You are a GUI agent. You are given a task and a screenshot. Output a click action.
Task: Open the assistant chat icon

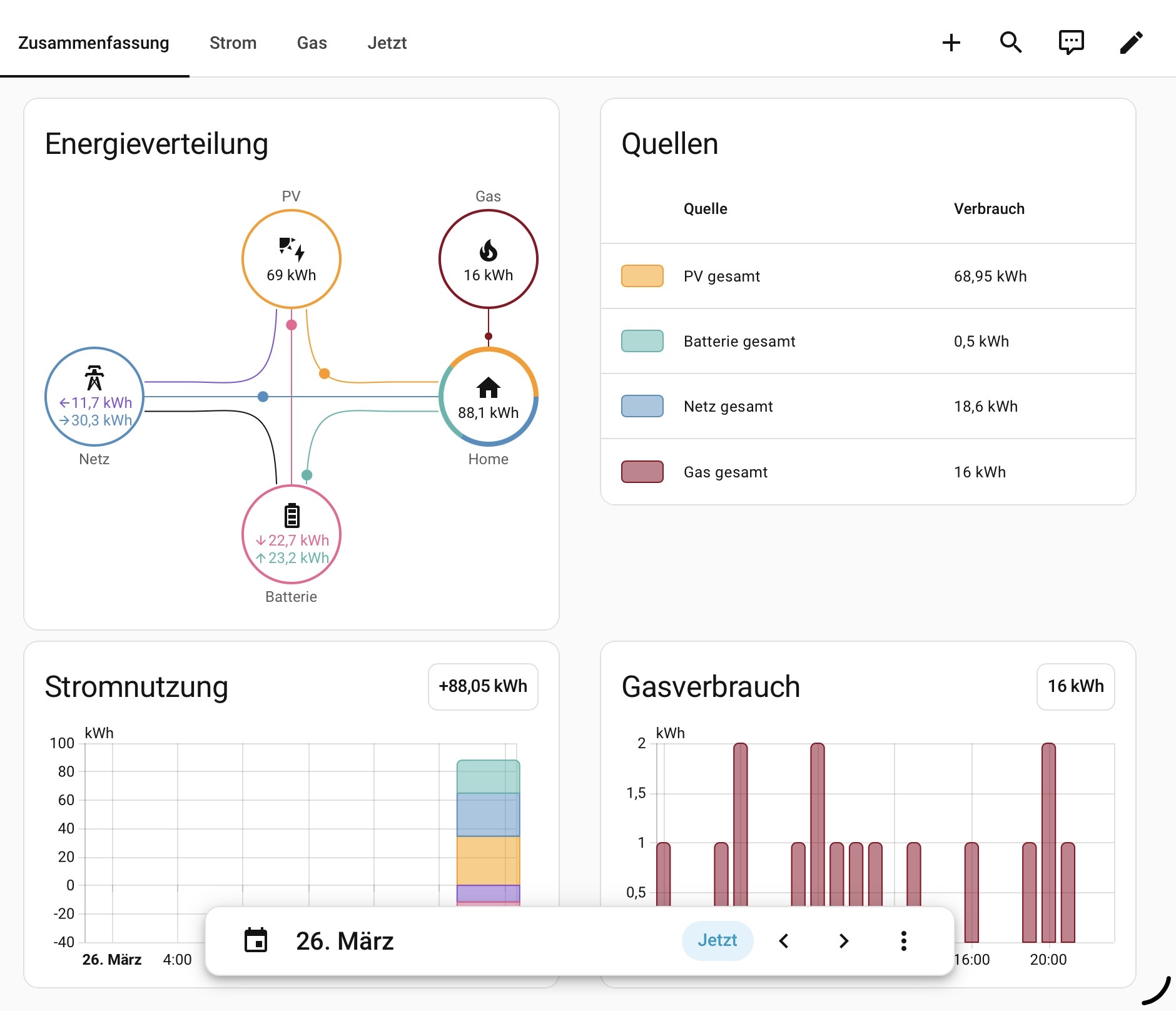1071,43
